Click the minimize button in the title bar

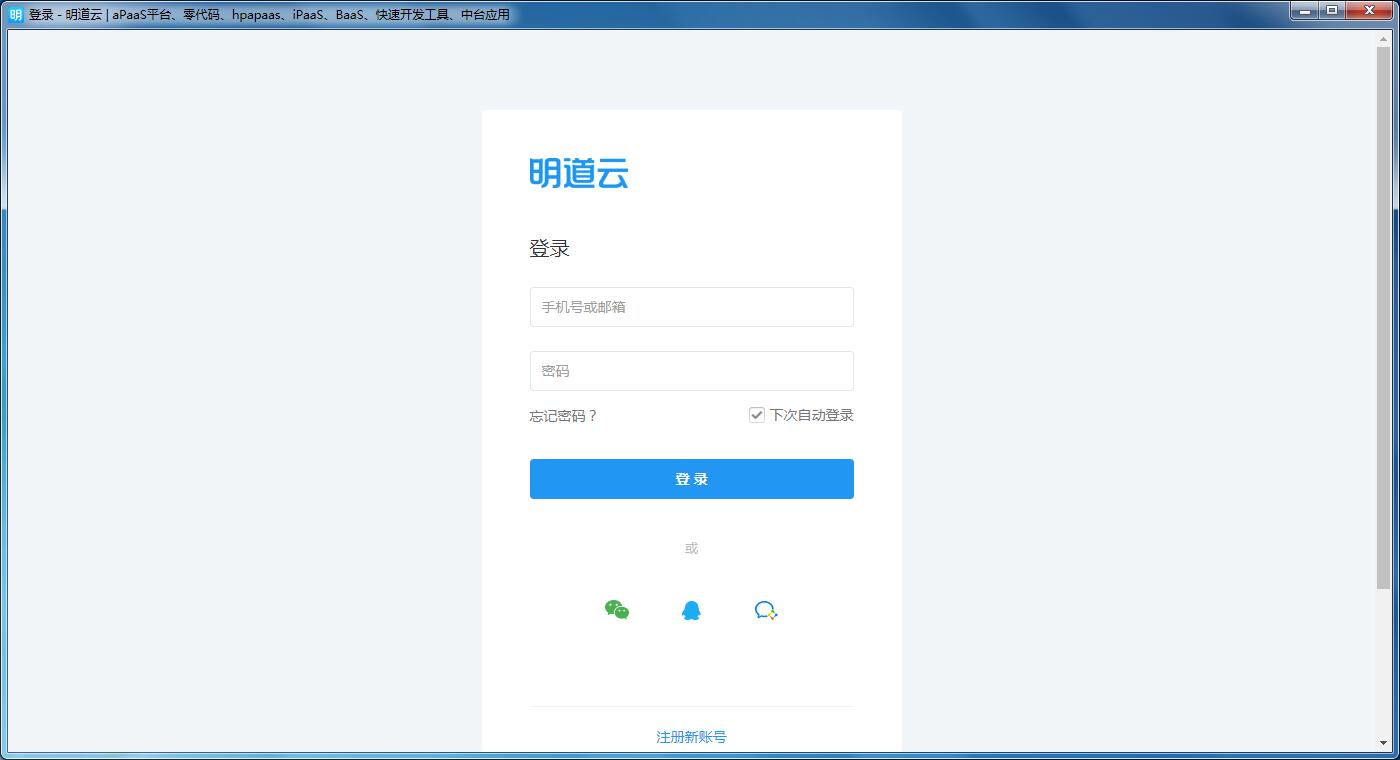(x=1305, y=11)
